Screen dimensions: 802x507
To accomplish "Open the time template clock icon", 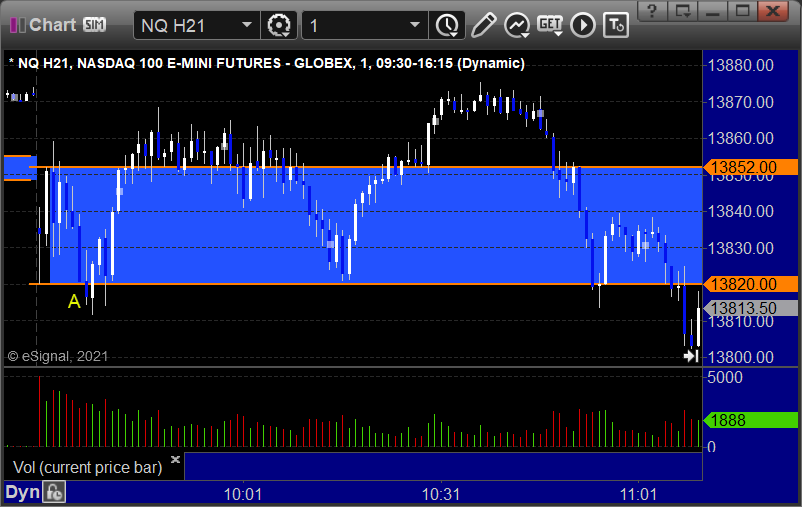I will [447, 25].
